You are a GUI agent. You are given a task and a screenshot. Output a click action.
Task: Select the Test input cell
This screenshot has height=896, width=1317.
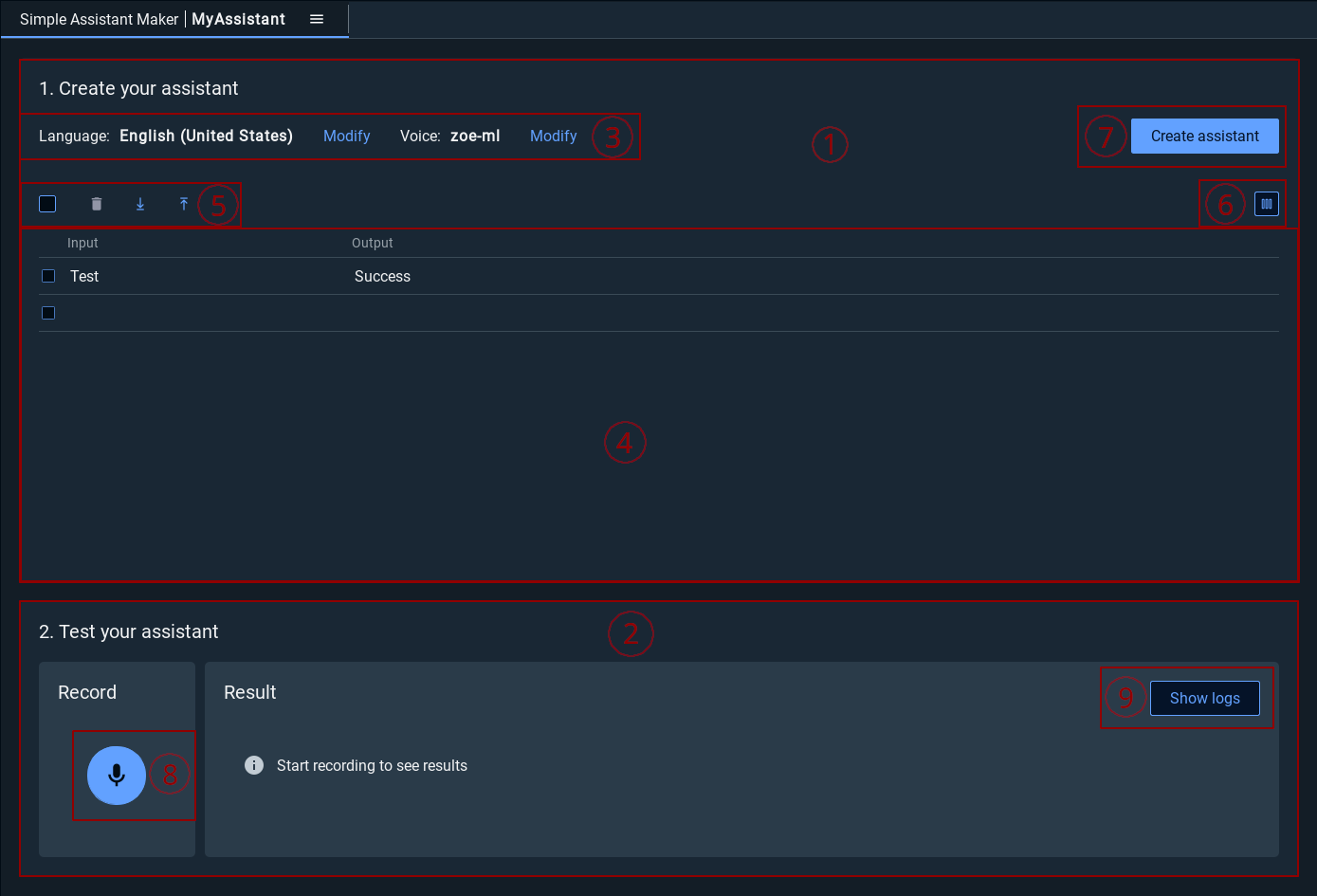point(84,276)
